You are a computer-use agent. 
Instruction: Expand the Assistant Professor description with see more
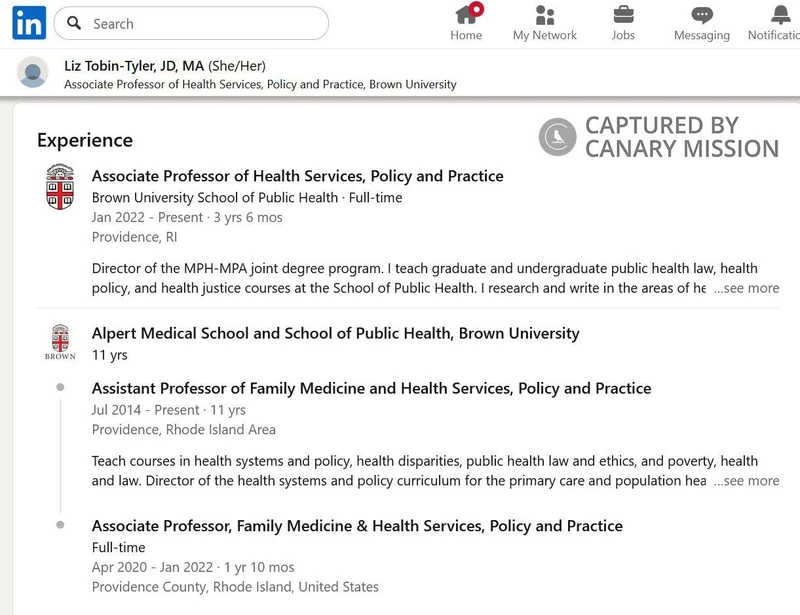[746, 481]
